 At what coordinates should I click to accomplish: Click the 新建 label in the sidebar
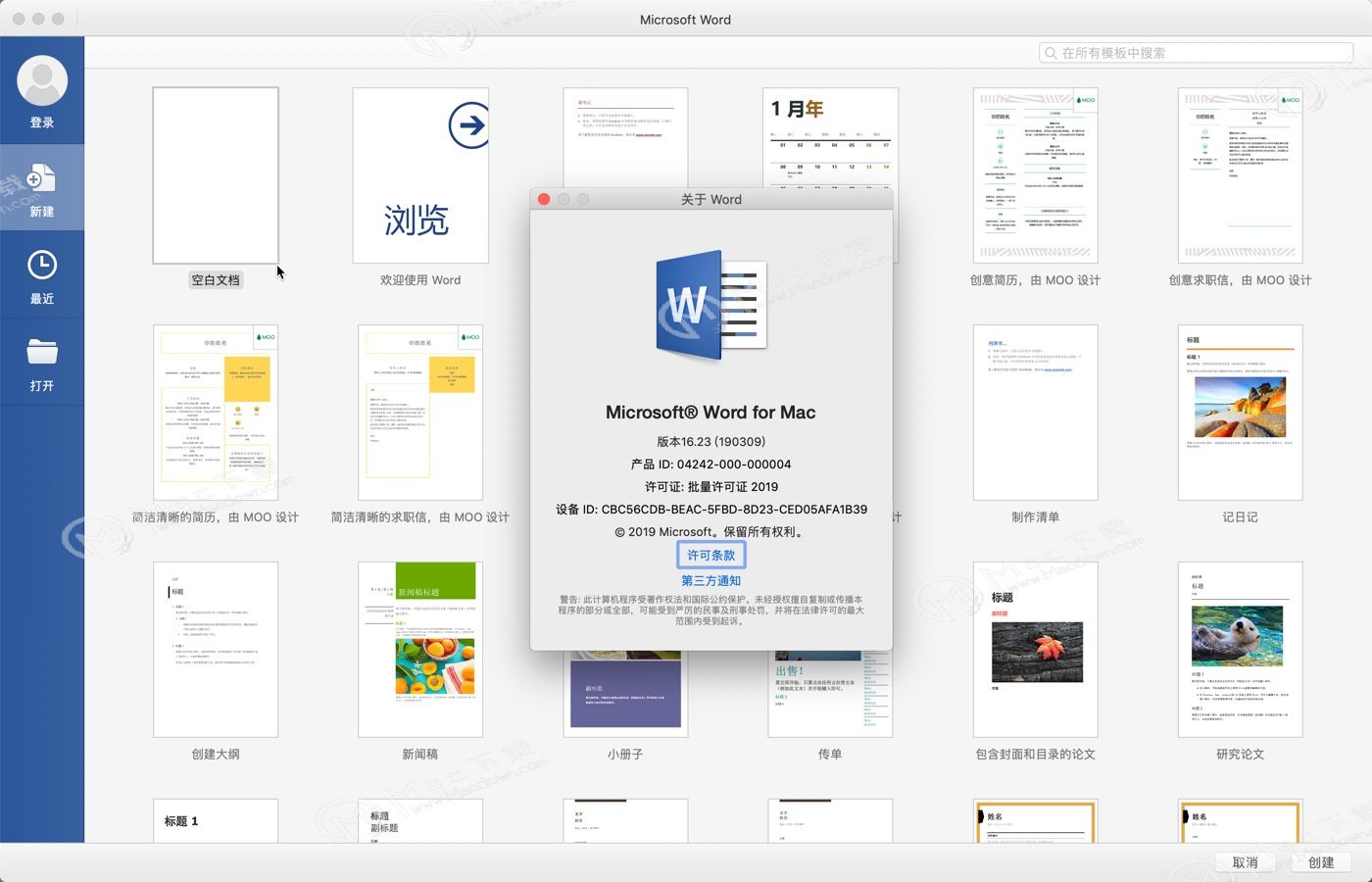tap(42, 212)
